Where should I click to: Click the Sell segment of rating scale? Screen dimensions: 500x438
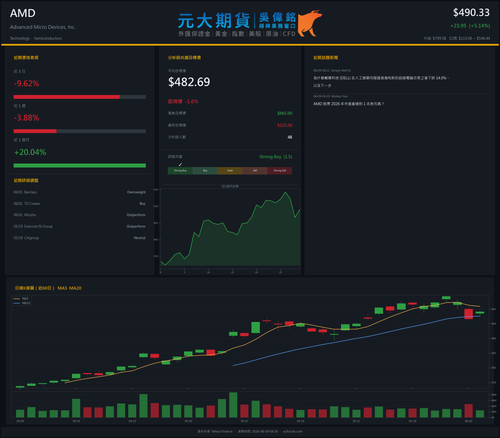point(255,171)
